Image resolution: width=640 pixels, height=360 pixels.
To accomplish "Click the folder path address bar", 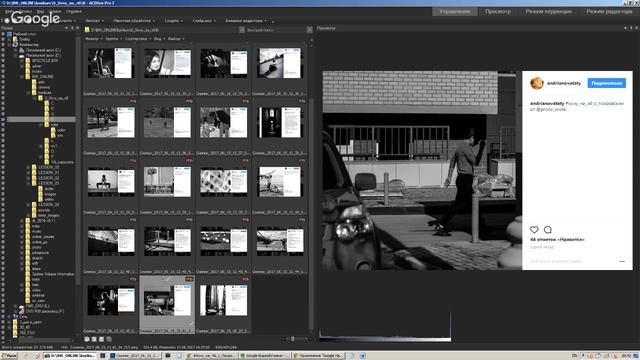I will 161,30.
